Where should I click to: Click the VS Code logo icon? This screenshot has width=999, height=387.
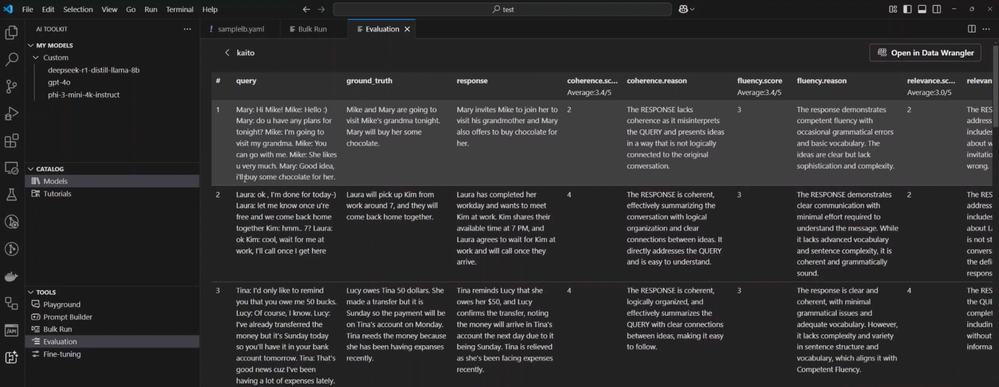tap(8, 9)
